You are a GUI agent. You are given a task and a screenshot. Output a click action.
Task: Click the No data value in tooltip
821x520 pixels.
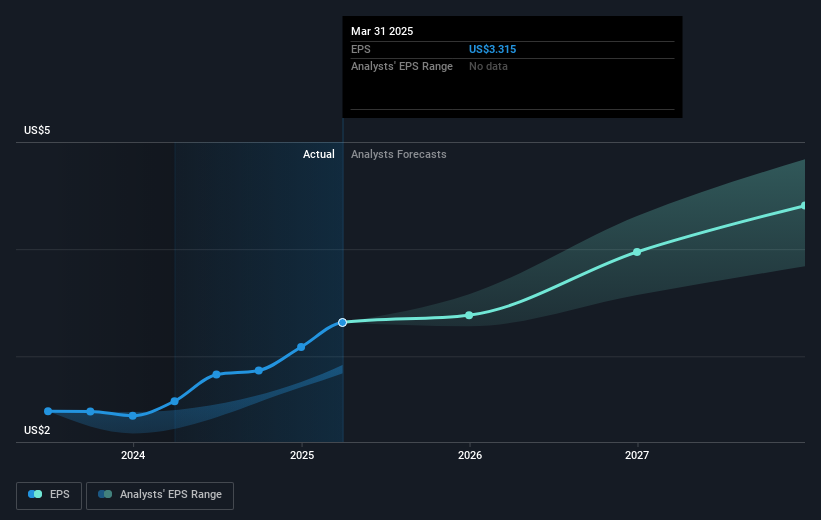(x=488, y=67)
